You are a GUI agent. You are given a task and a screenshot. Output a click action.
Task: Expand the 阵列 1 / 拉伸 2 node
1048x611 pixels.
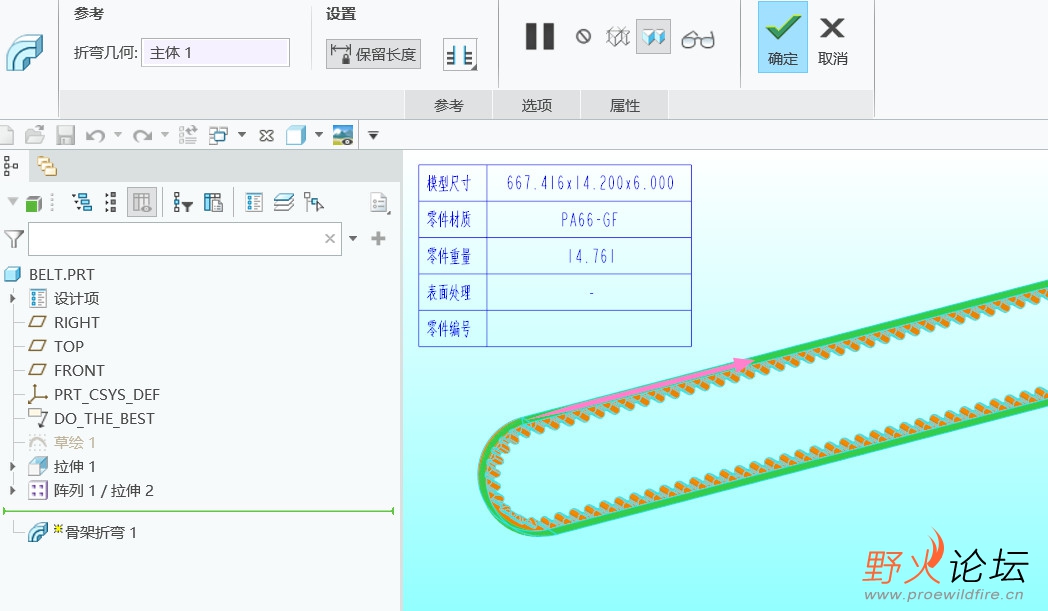point(12,491)
